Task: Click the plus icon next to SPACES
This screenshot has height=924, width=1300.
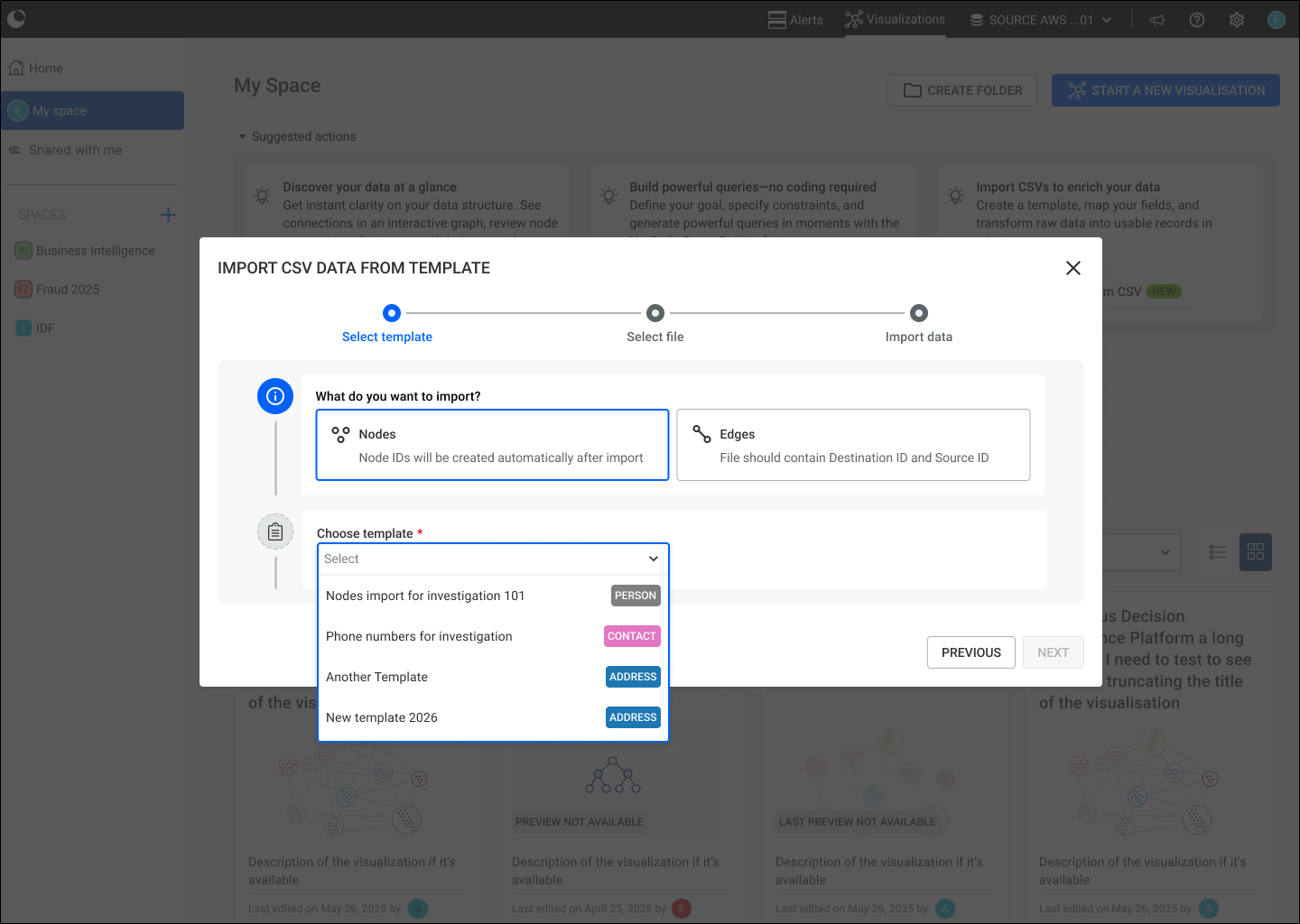Action: point(168,215)
